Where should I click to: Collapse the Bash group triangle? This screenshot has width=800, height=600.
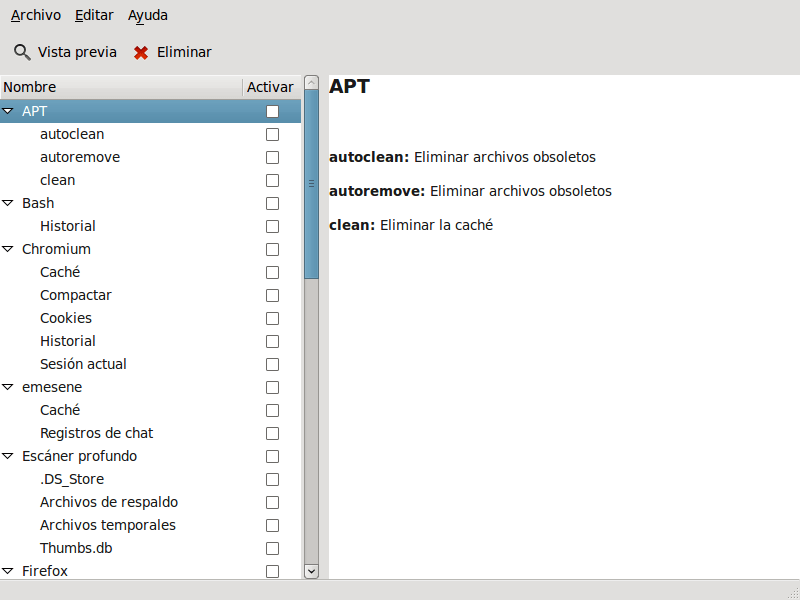[8, 203]
